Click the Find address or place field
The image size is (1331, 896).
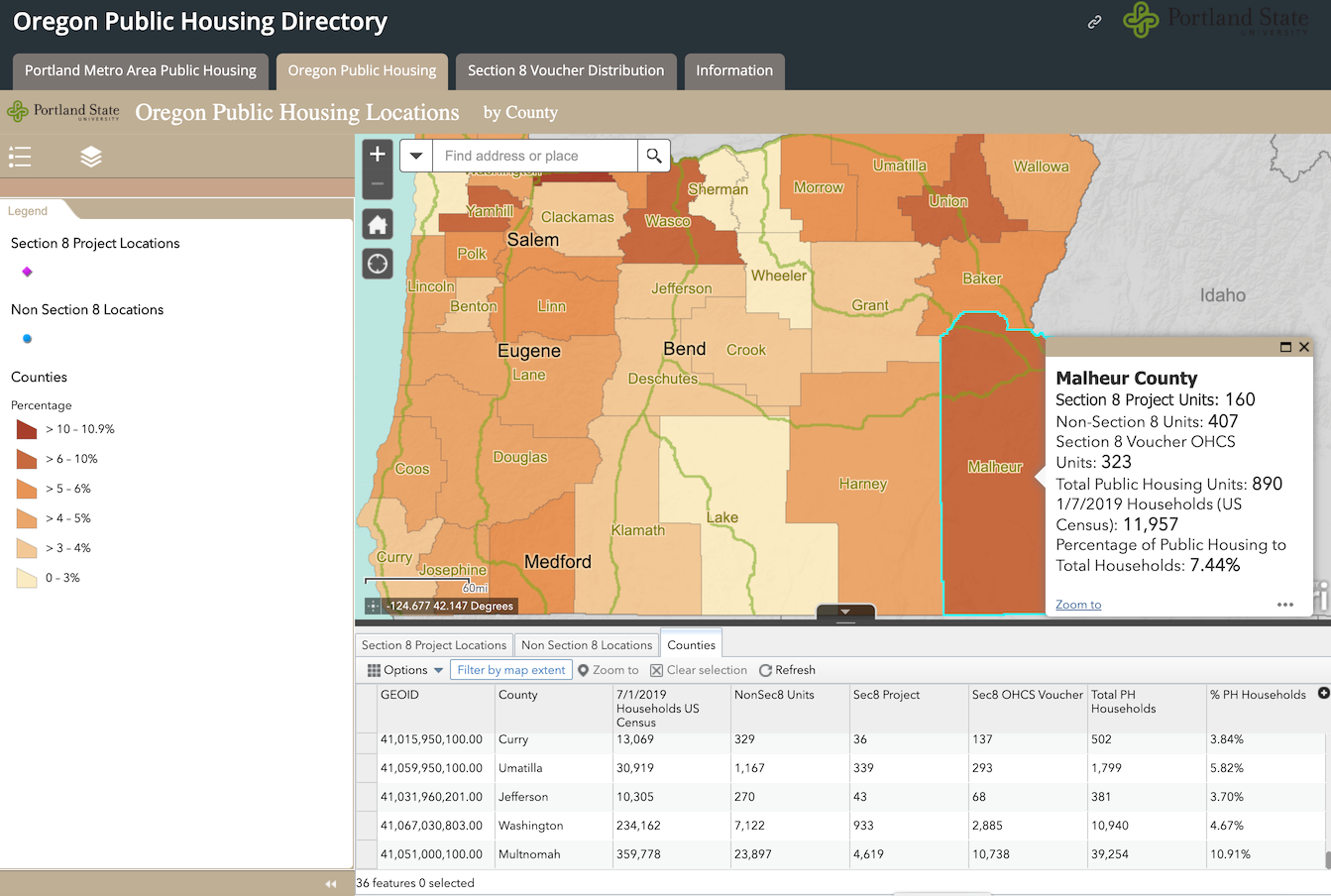coord(535,156)
